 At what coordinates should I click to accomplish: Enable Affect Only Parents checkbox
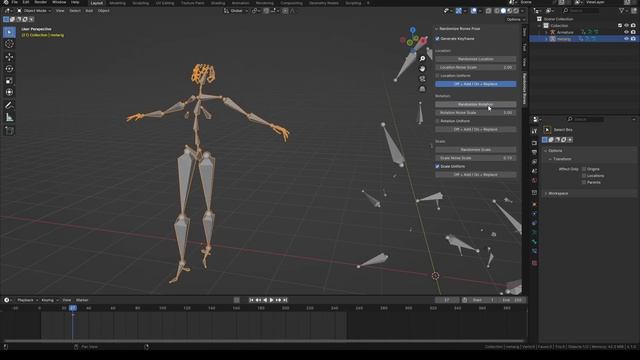(x=584, y=182)
